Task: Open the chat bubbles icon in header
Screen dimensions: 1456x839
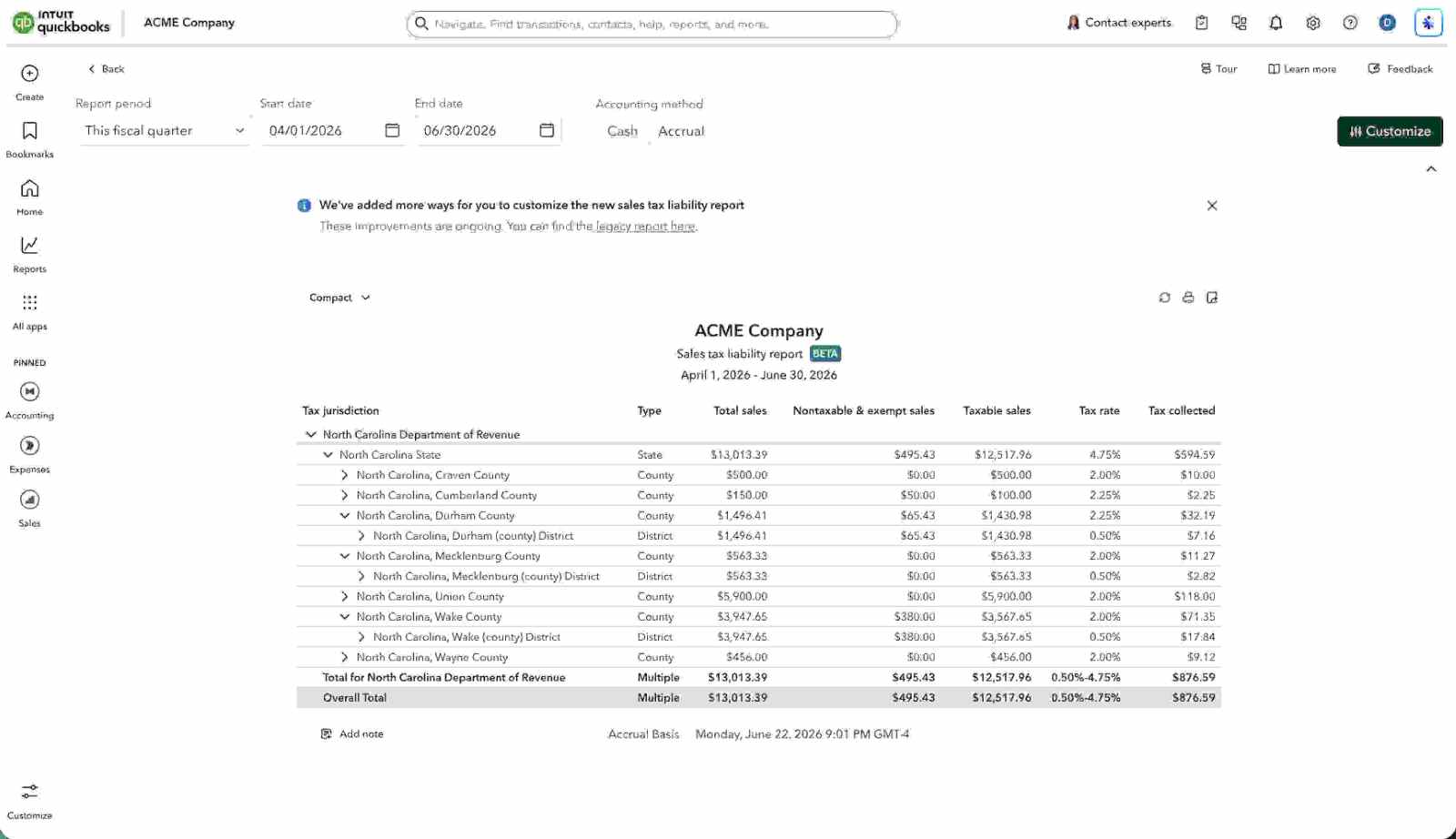Action: tap(1239, 23)
